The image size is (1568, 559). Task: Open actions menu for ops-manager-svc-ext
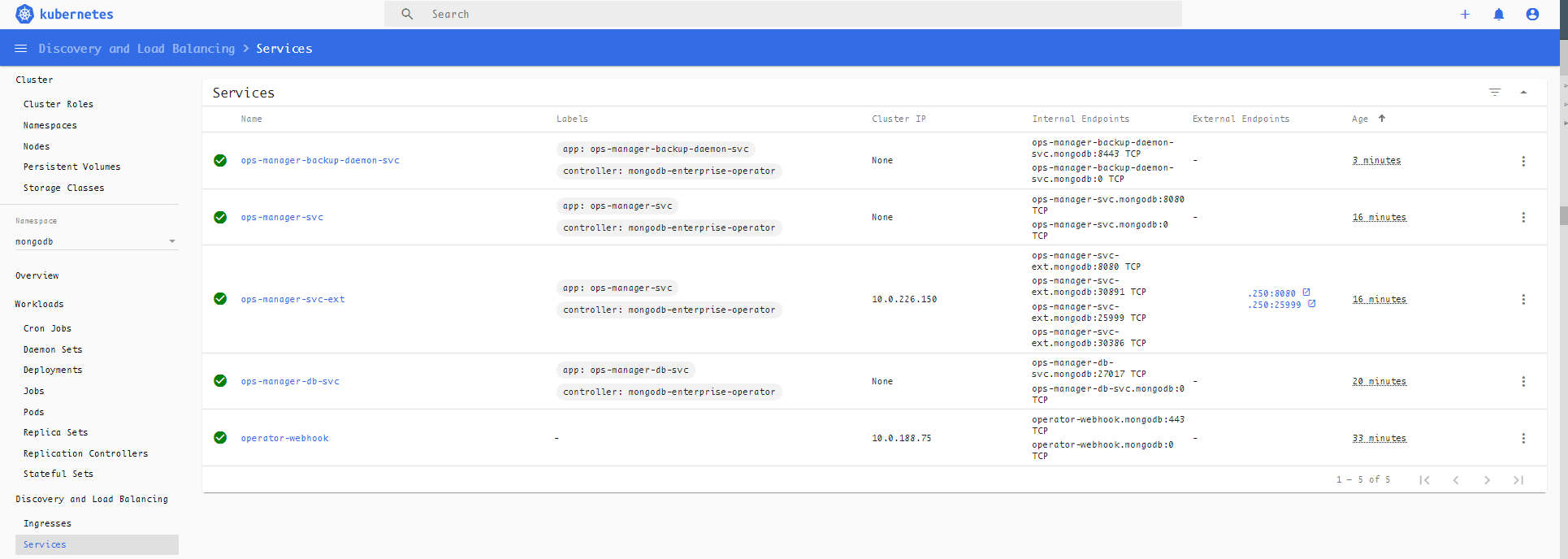[x=1523, y=300]
